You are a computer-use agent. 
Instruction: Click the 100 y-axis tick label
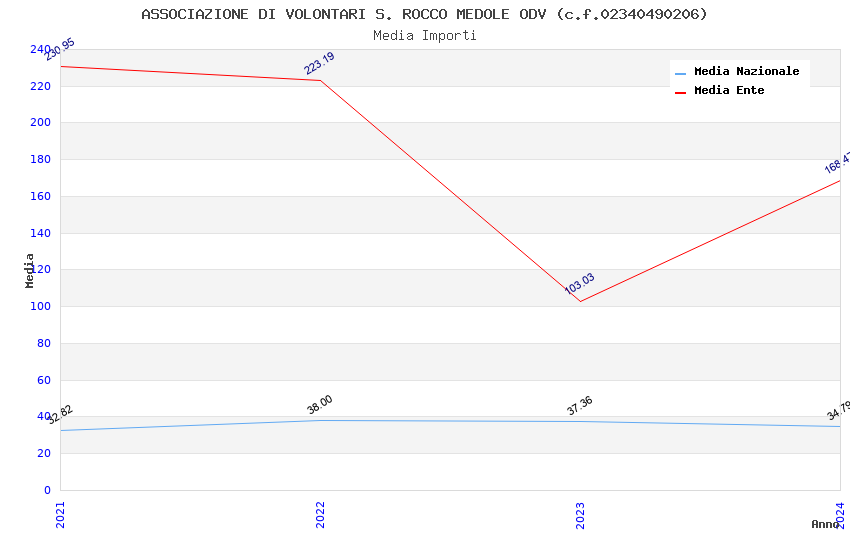pyautogui.click(x=41, y=307)
